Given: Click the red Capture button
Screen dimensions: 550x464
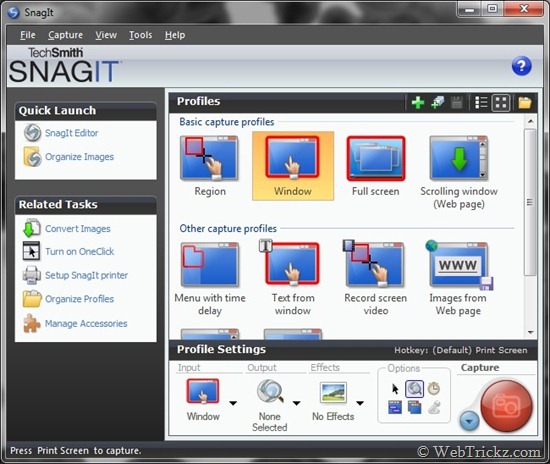Looking at the screenshot, I should (x=506, y=406).
